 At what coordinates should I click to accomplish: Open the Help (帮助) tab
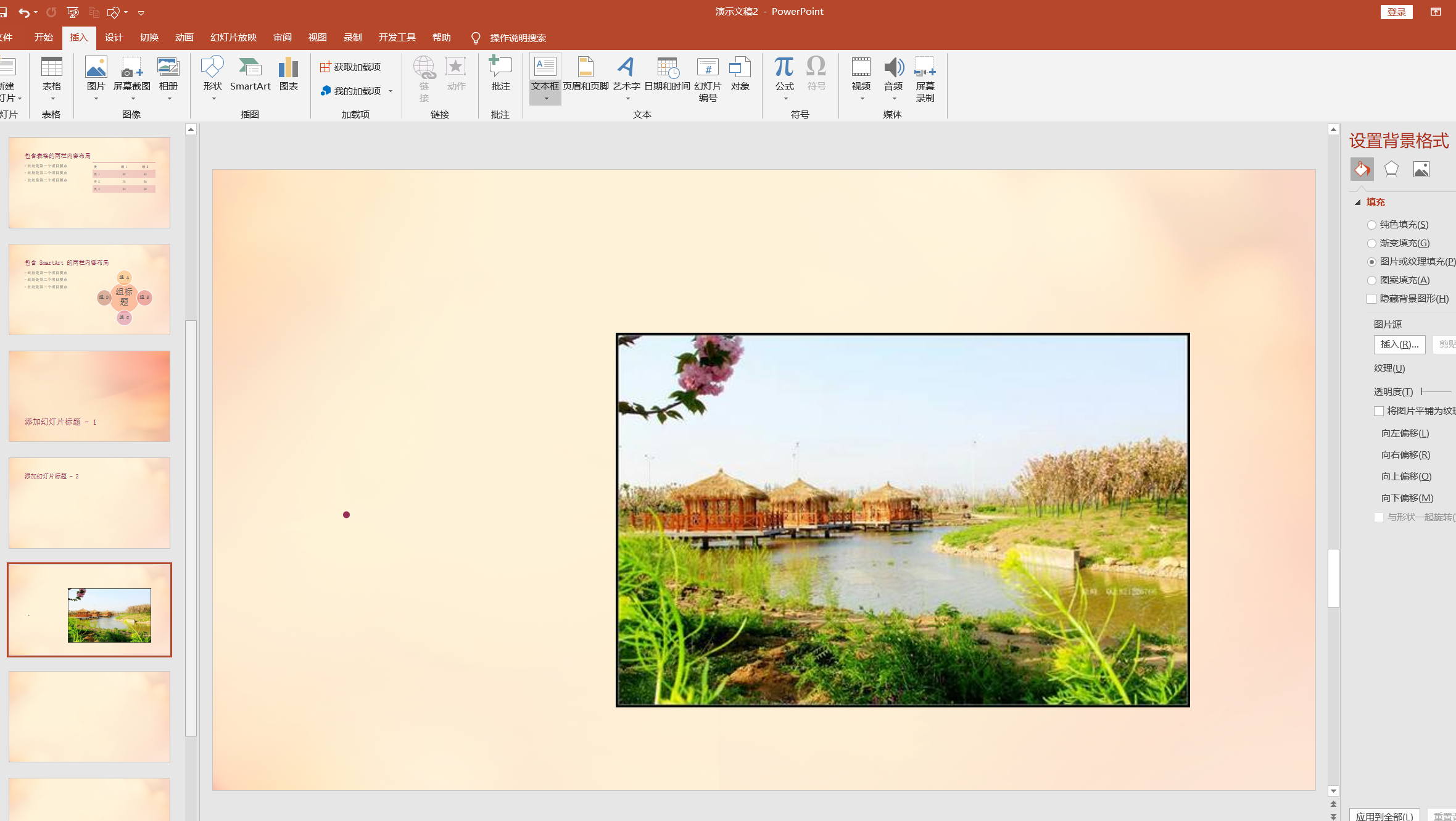pyautogui.click(x=441, y=38)
